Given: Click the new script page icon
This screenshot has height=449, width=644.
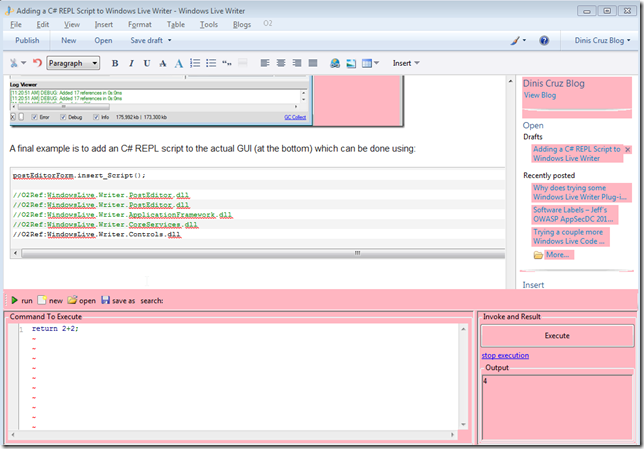Looking at the screenshot, I should coord(41,300).
